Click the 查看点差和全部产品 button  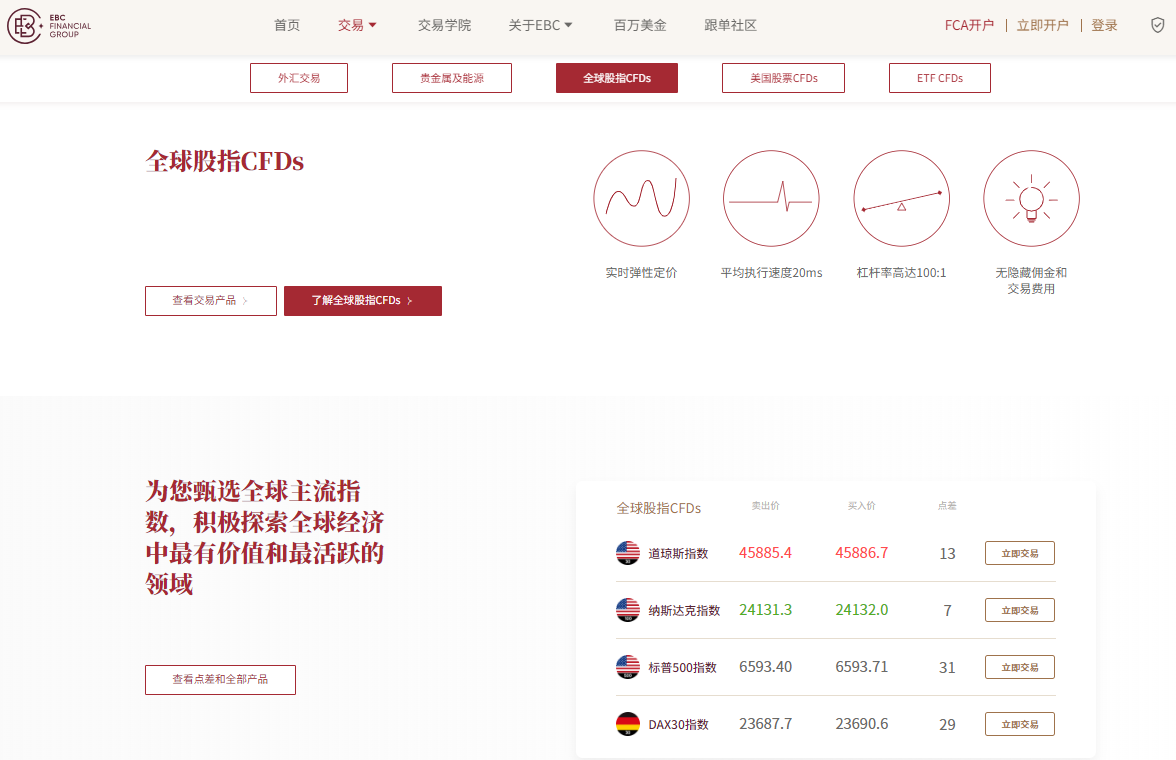[220, 680]
